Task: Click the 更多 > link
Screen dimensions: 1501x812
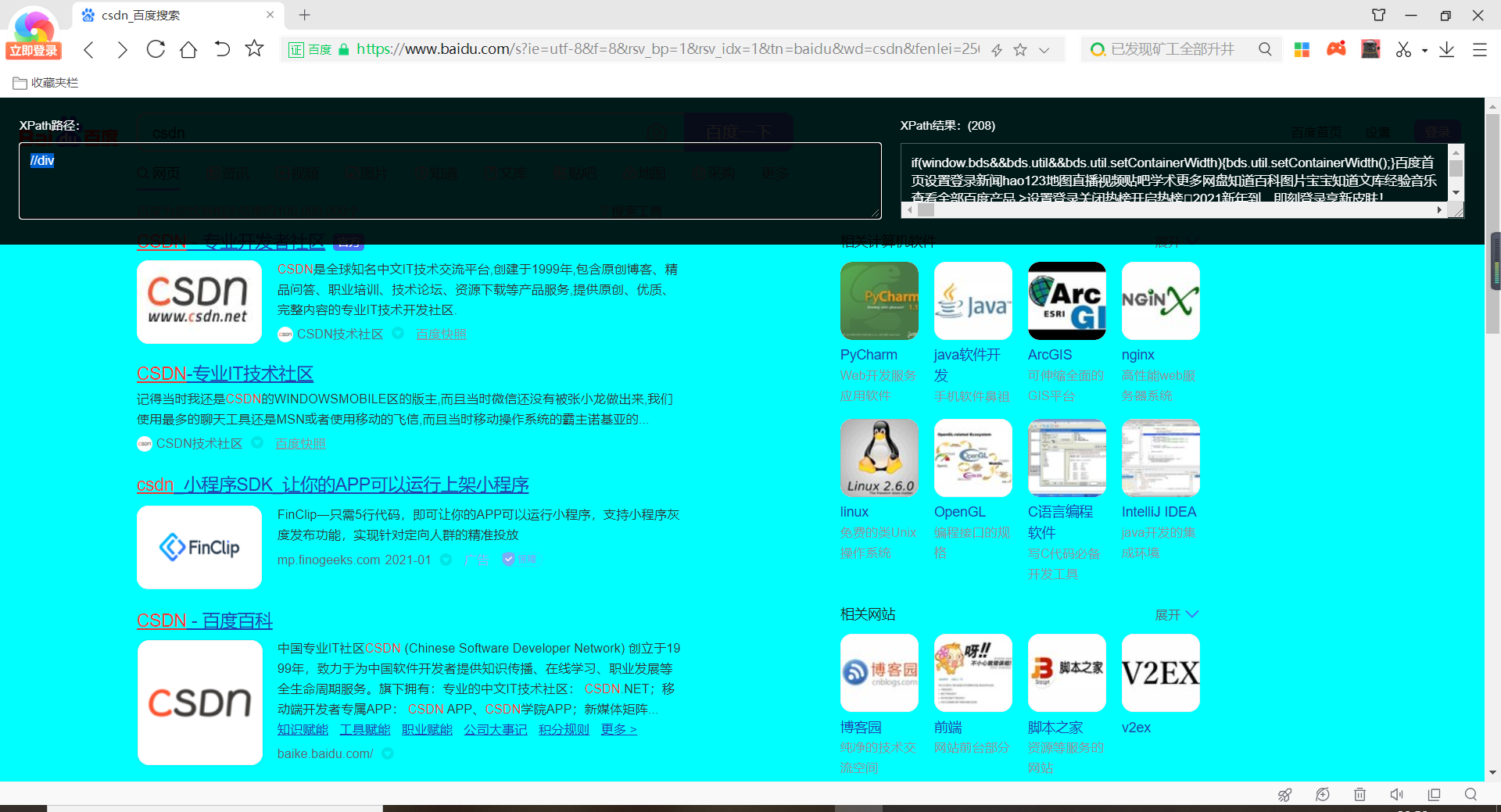Action: tap(619, 730)
